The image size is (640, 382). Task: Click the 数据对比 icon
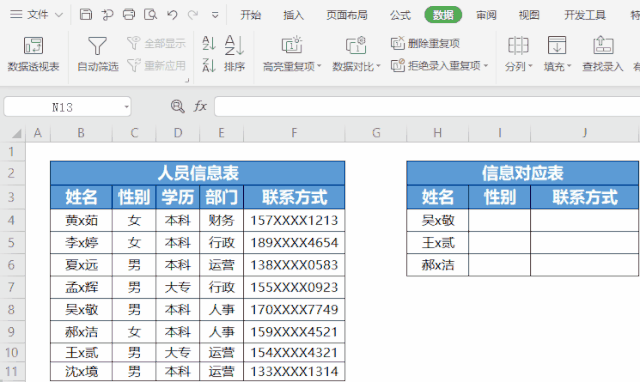click(x=356, y=45)
